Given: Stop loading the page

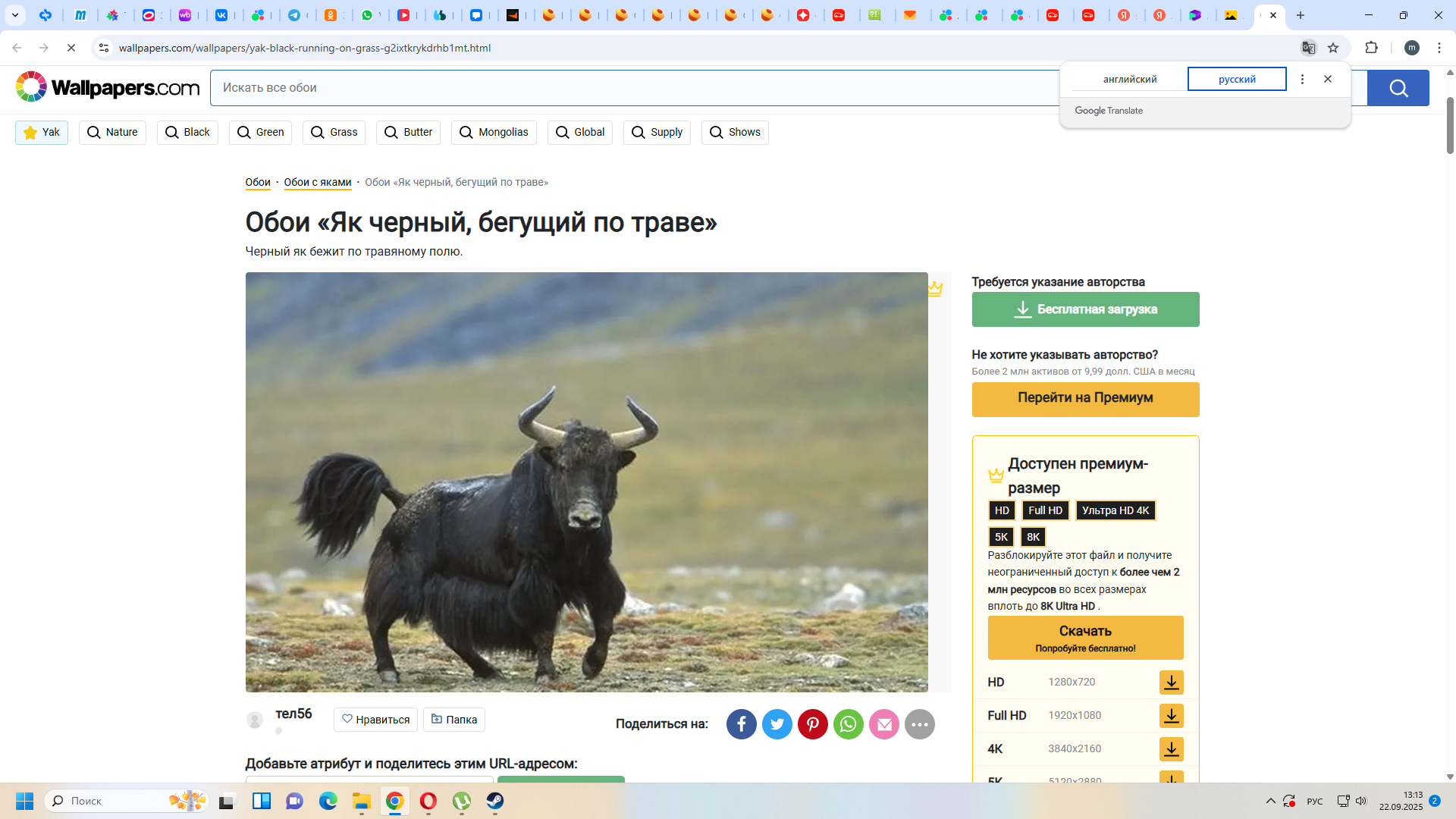Looking at the screenshot, I should [x=71, y=48].
